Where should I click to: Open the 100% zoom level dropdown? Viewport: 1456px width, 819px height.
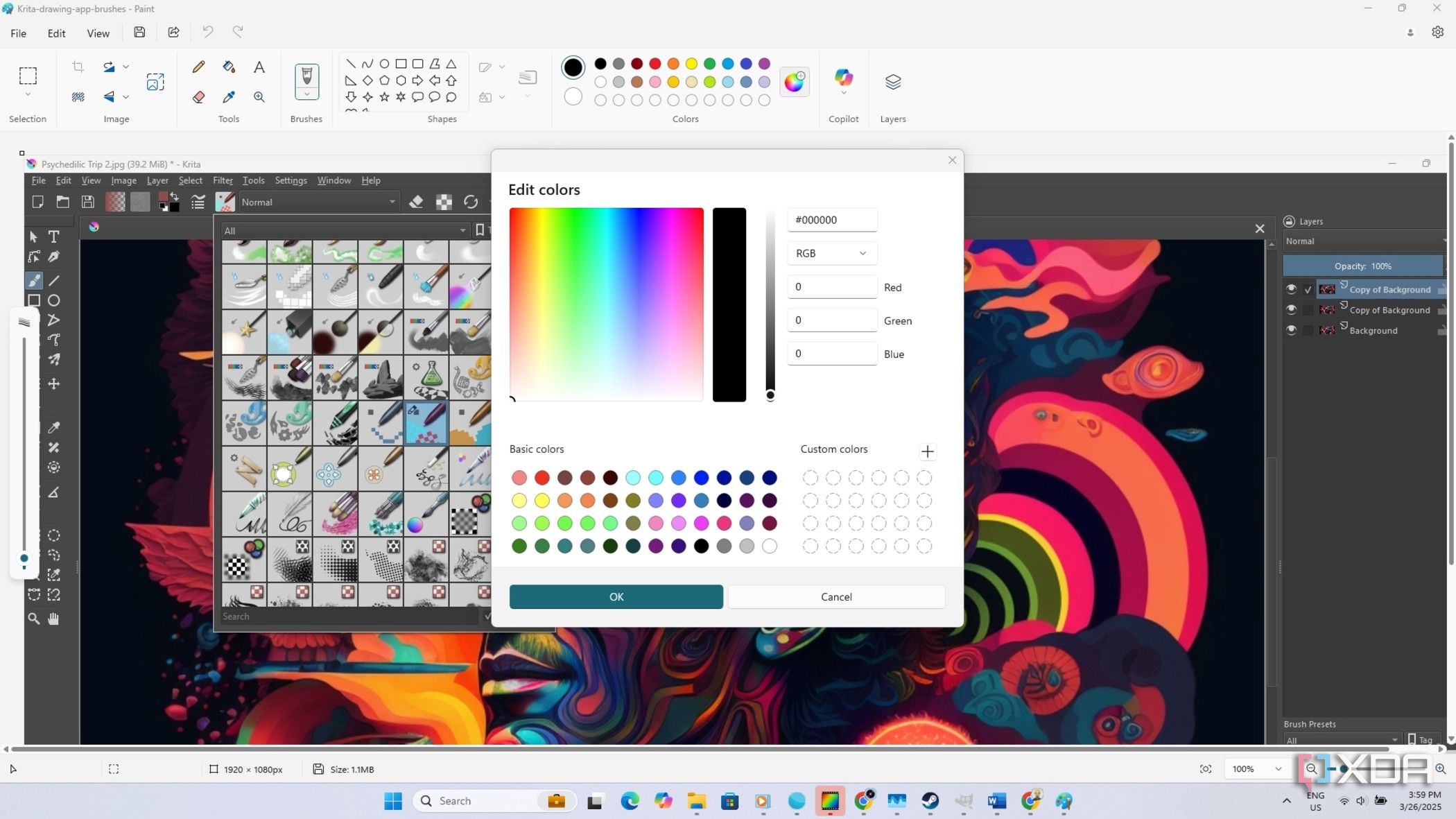1256,768
